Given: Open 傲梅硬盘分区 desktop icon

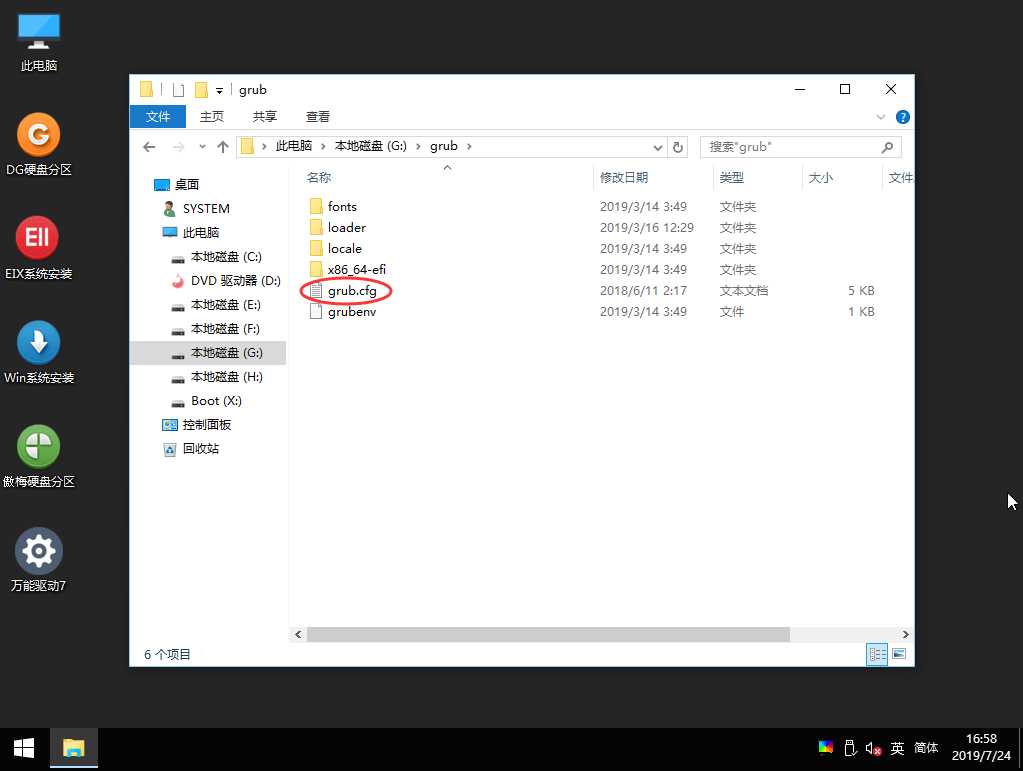Looking at the screenshot, I should point(38,457).
